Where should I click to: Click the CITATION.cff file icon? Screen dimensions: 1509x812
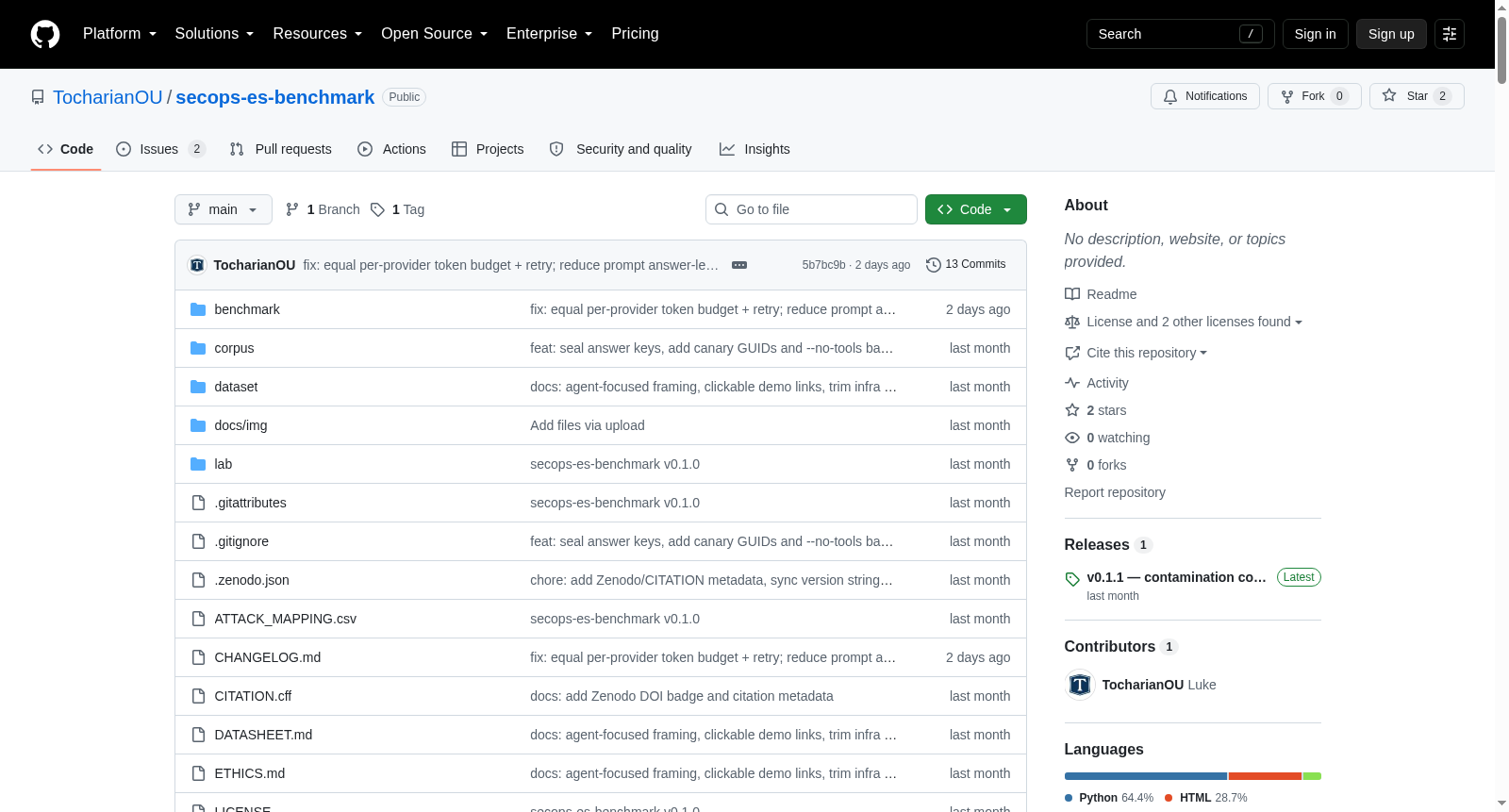[198, 696]
